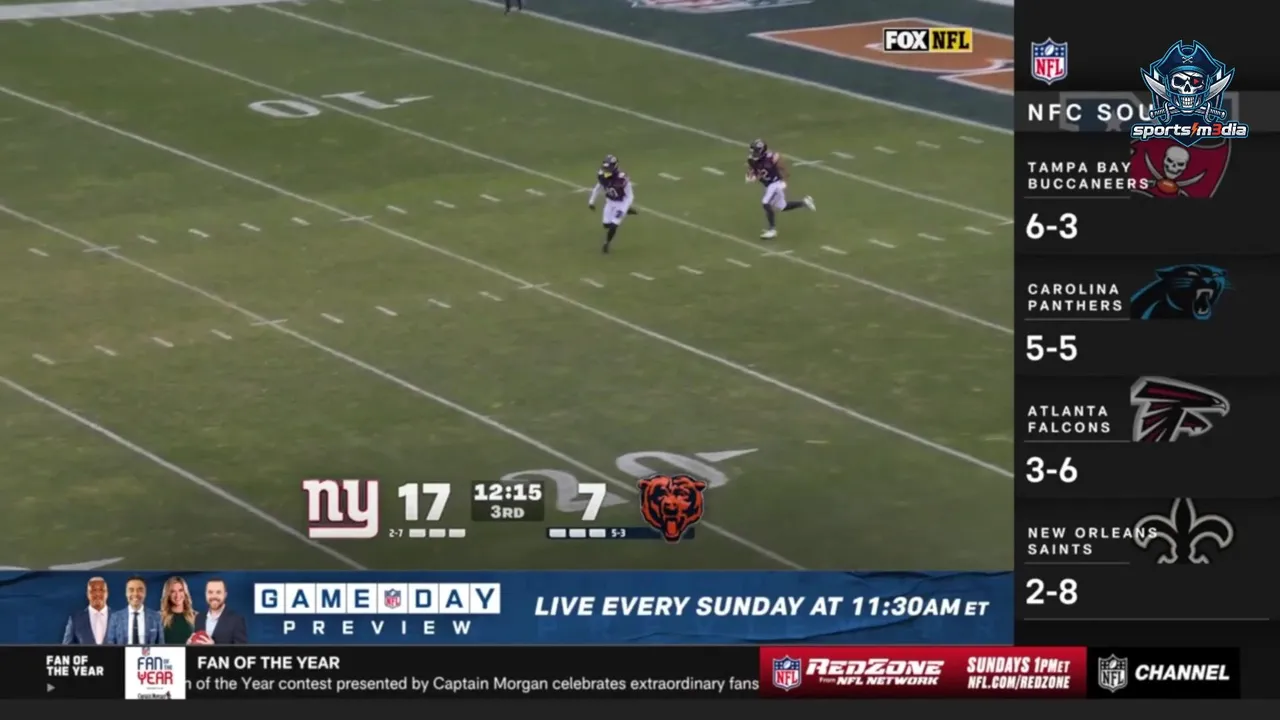
Task: Click the small 'Fan of the Year' ticker label
Action: (x=74, y=666)
